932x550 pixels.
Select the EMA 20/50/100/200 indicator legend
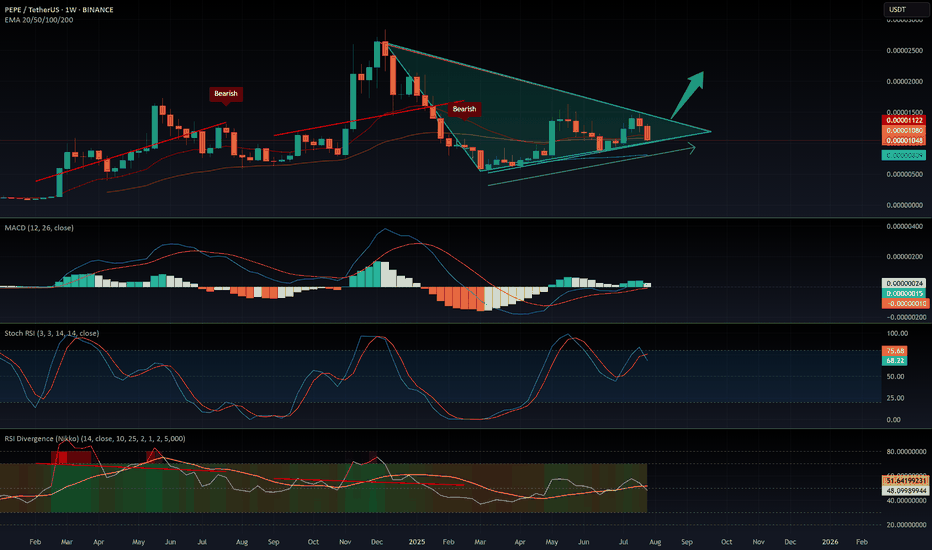(x=39, y=20)
